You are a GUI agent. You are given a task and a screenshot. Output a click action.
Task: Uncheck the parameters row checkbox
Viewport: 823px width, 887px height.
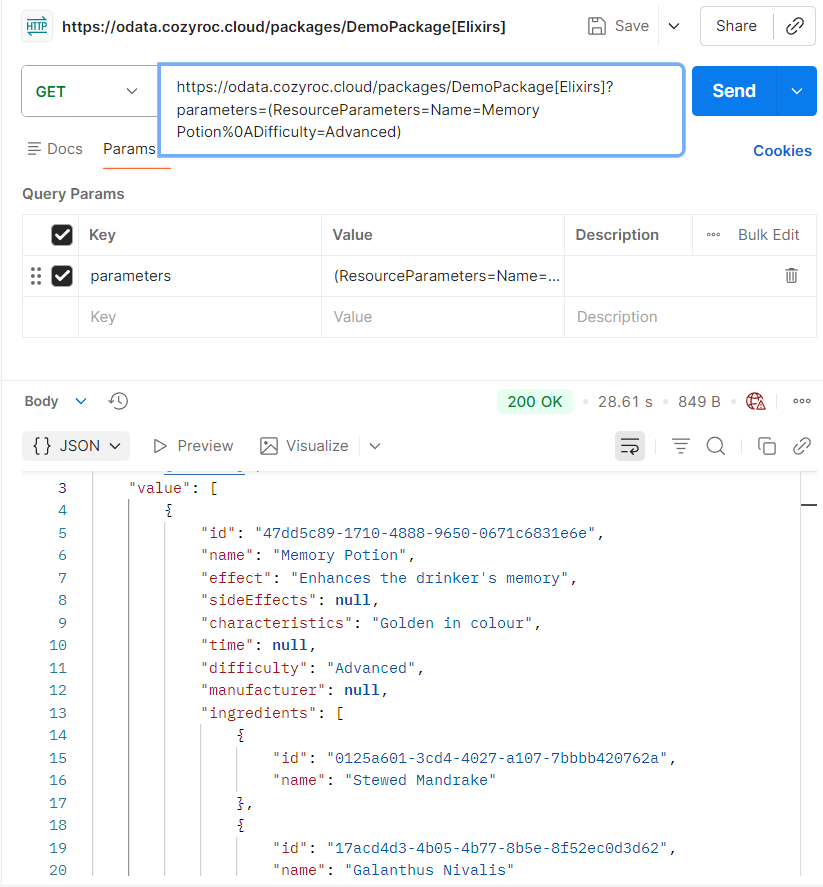(x=62, y=276)
